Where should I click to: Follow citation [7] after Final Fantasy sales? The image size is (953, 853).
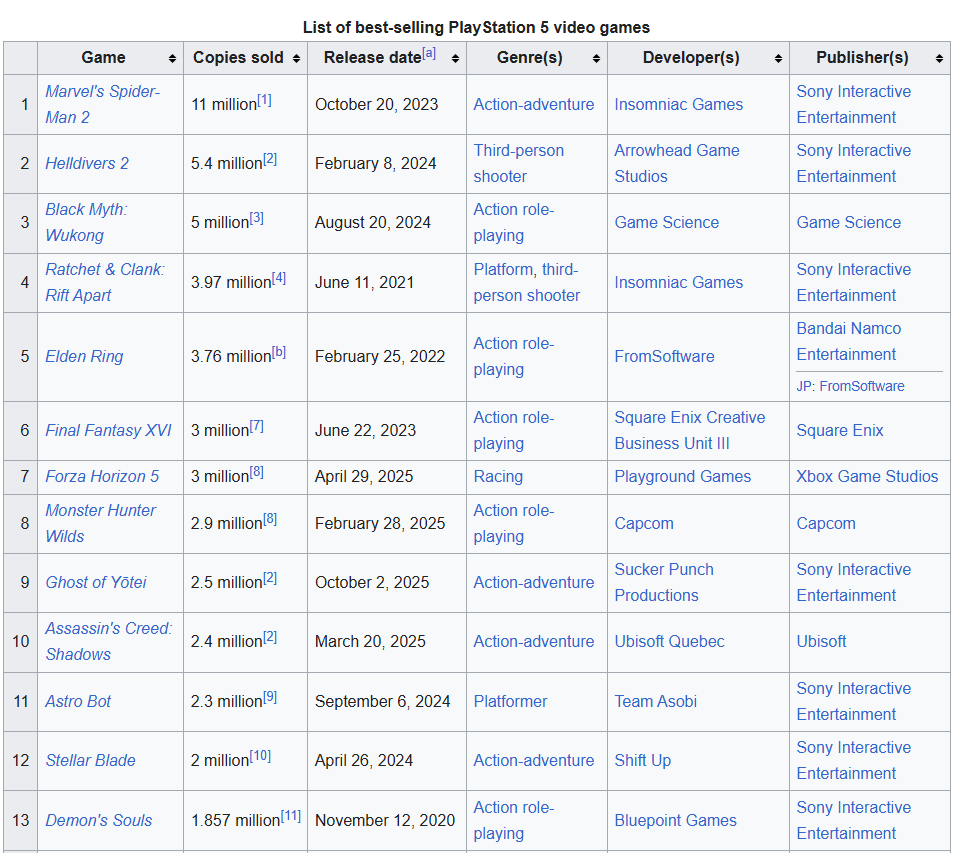[x=256, y=427]
